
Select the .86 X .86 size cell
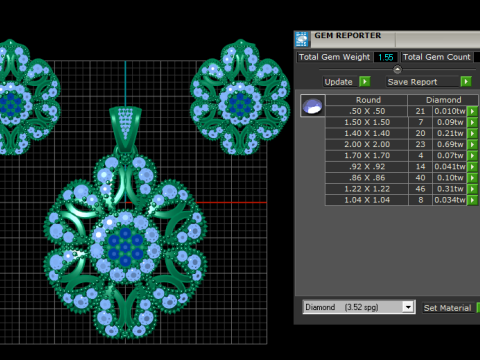click(367, 178)
